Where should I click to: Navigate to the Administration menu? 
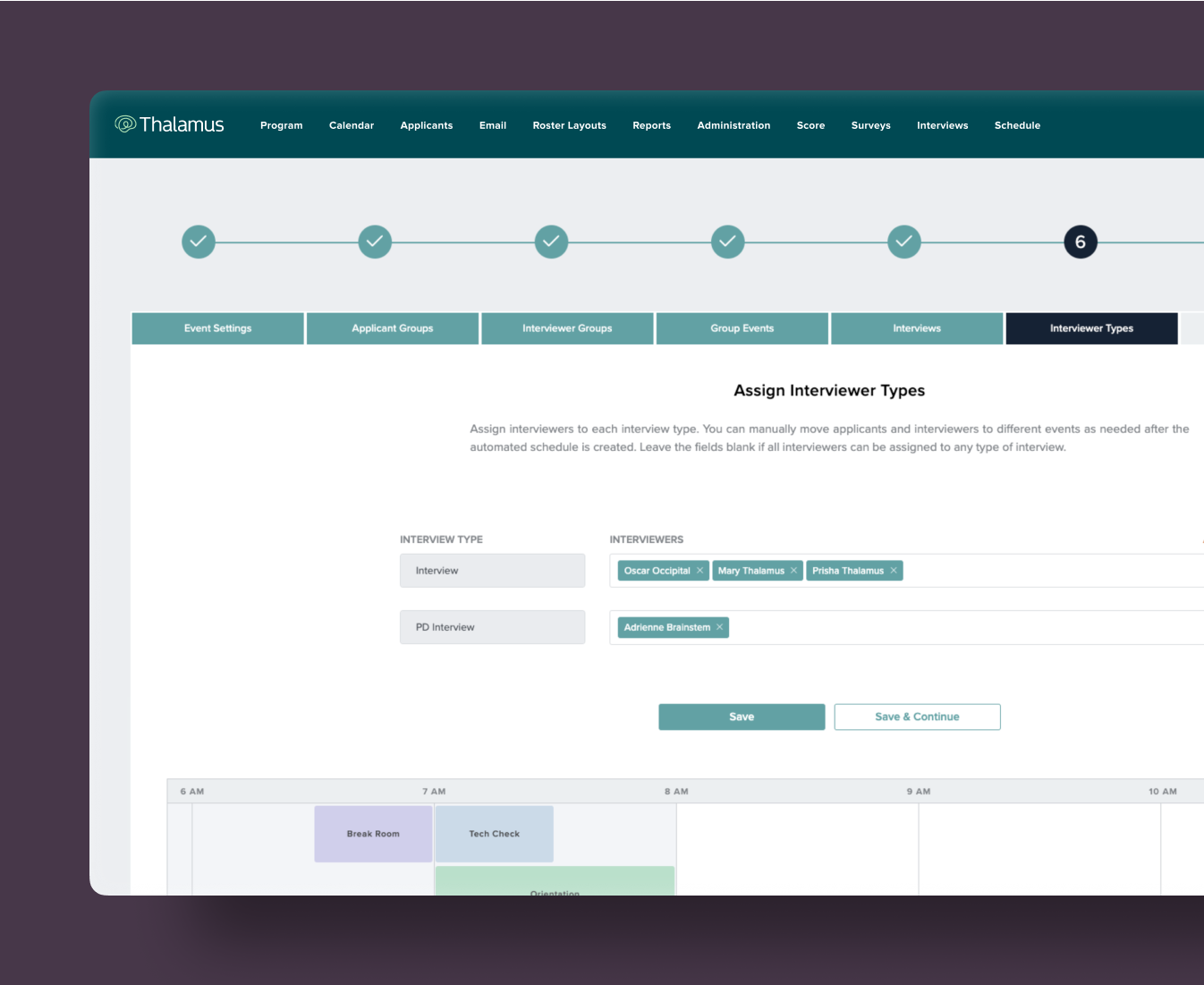pos(733,125)
